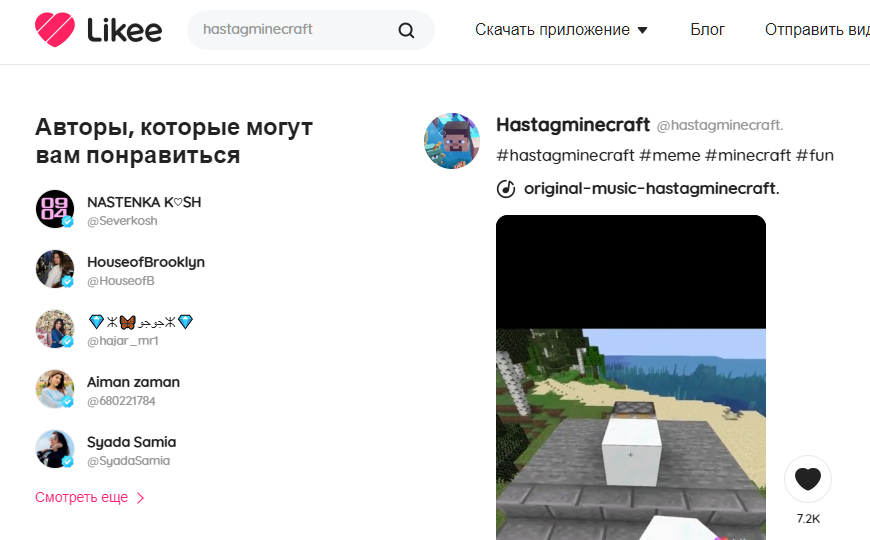Viewport: 870px width, 540px height.
Task: Click HouseofBrooklyn author name
Action: click(x=146, y=262)
